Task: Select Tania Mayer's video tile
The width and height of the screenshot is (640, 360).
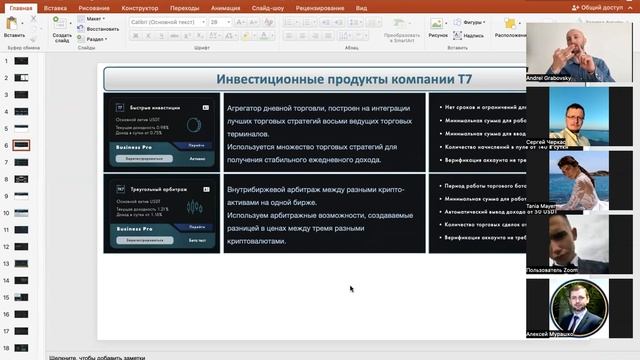Action: point(579,180)
